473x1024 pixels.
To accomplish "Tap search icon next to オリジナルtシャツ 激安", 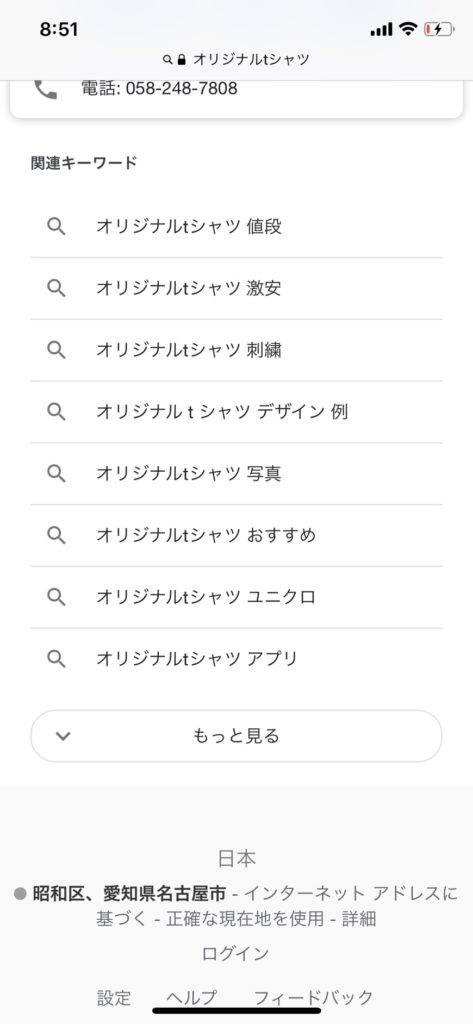I will pyautogui.click(x=56, y=288).
